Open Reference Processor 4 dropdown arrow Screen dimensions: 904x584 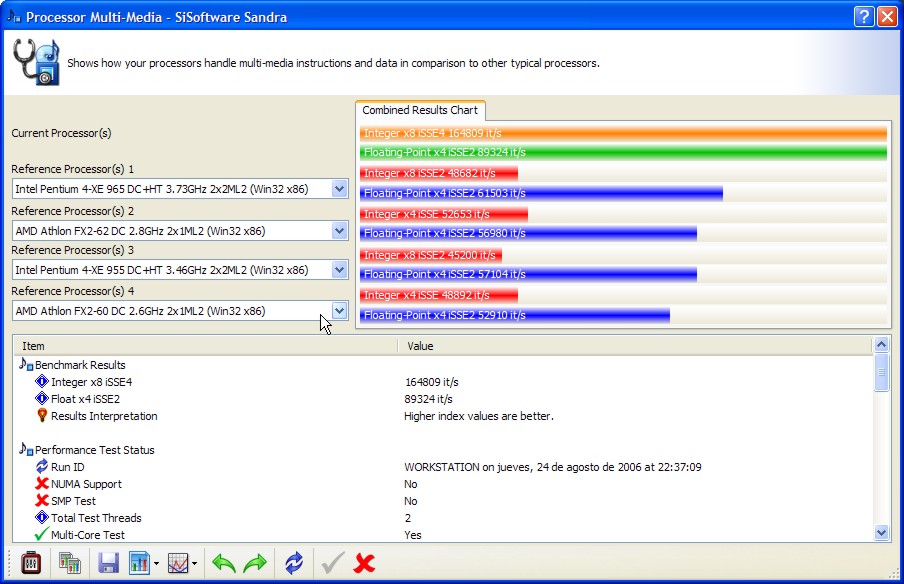pyautogui.click(x=340, y=311)
